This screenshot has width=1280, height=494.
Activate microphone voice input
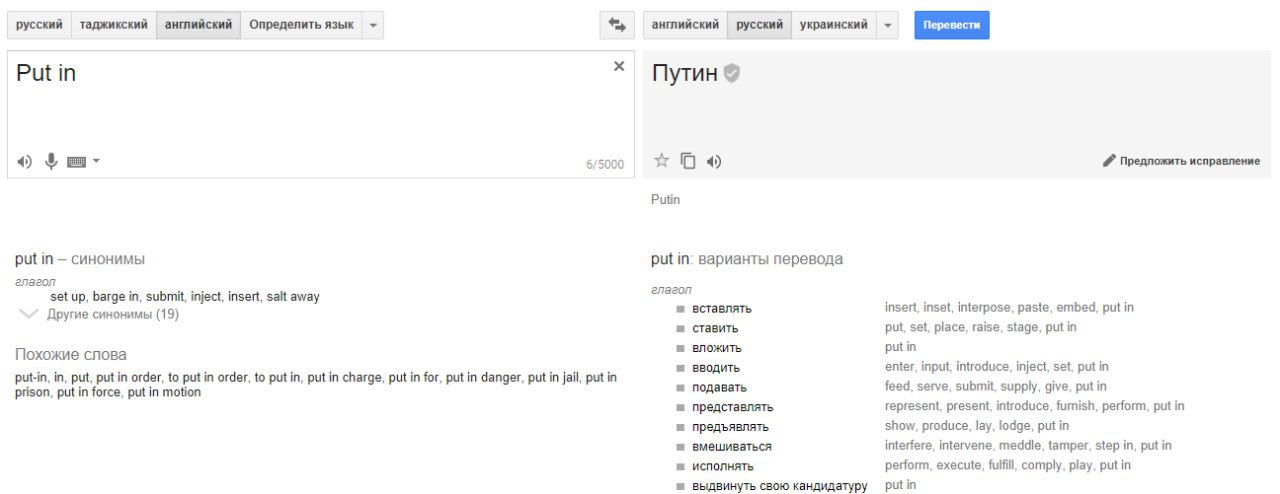51,161
